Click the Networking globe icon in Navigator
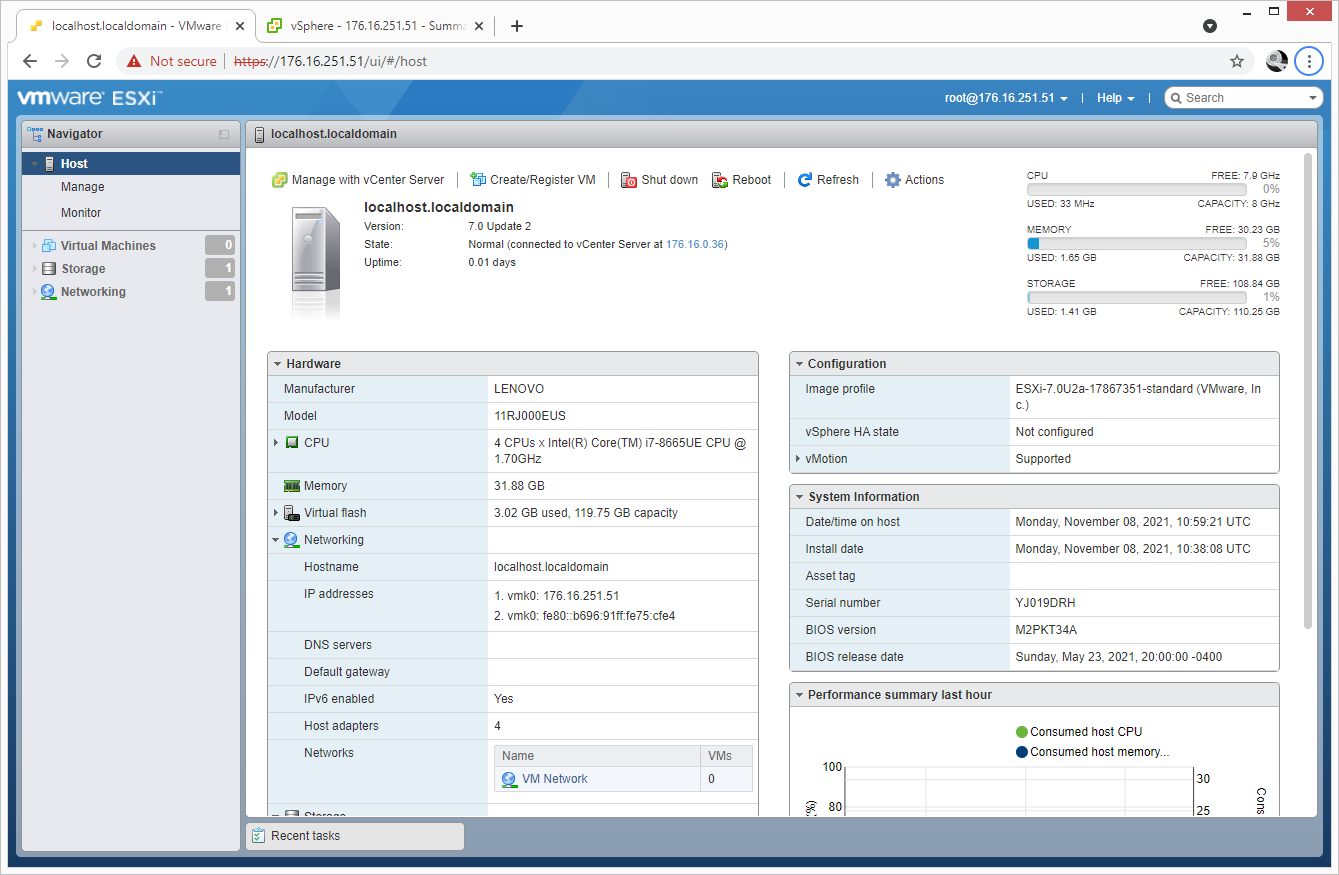1339x875 pixels. (x=49, y=292)
